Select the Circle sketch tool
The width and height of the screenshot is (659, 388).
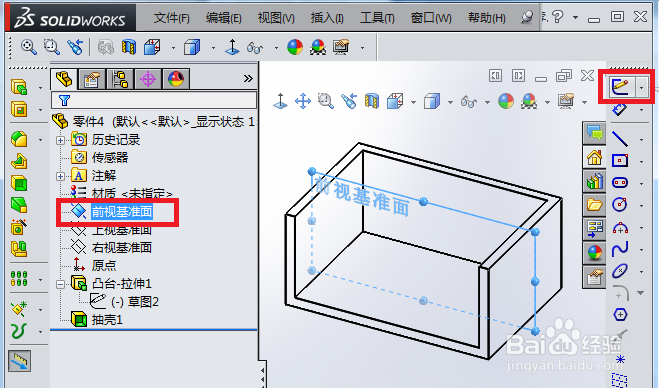pyautogui.click(x=620, y=205)
